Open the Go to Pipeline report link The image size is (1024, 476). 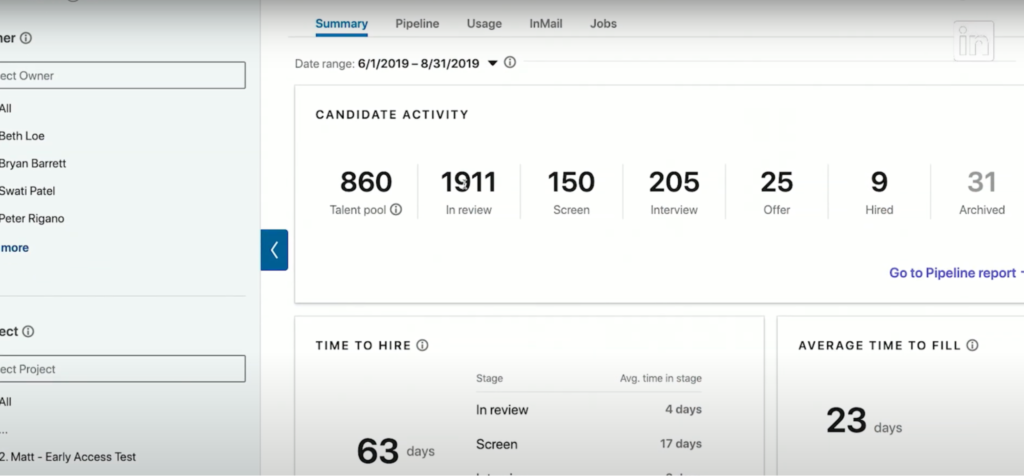(952, 273)
